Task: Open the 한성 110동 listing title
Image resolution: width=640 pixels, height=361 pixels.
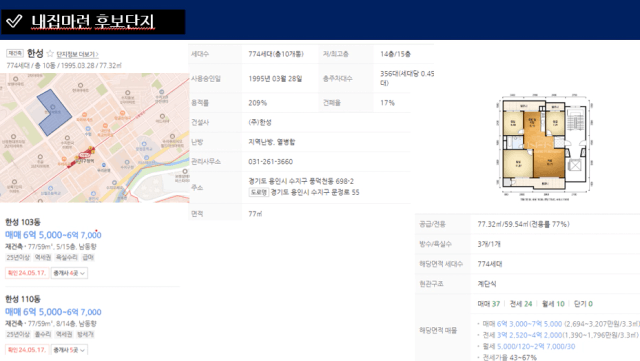Action: coord(23,299)
